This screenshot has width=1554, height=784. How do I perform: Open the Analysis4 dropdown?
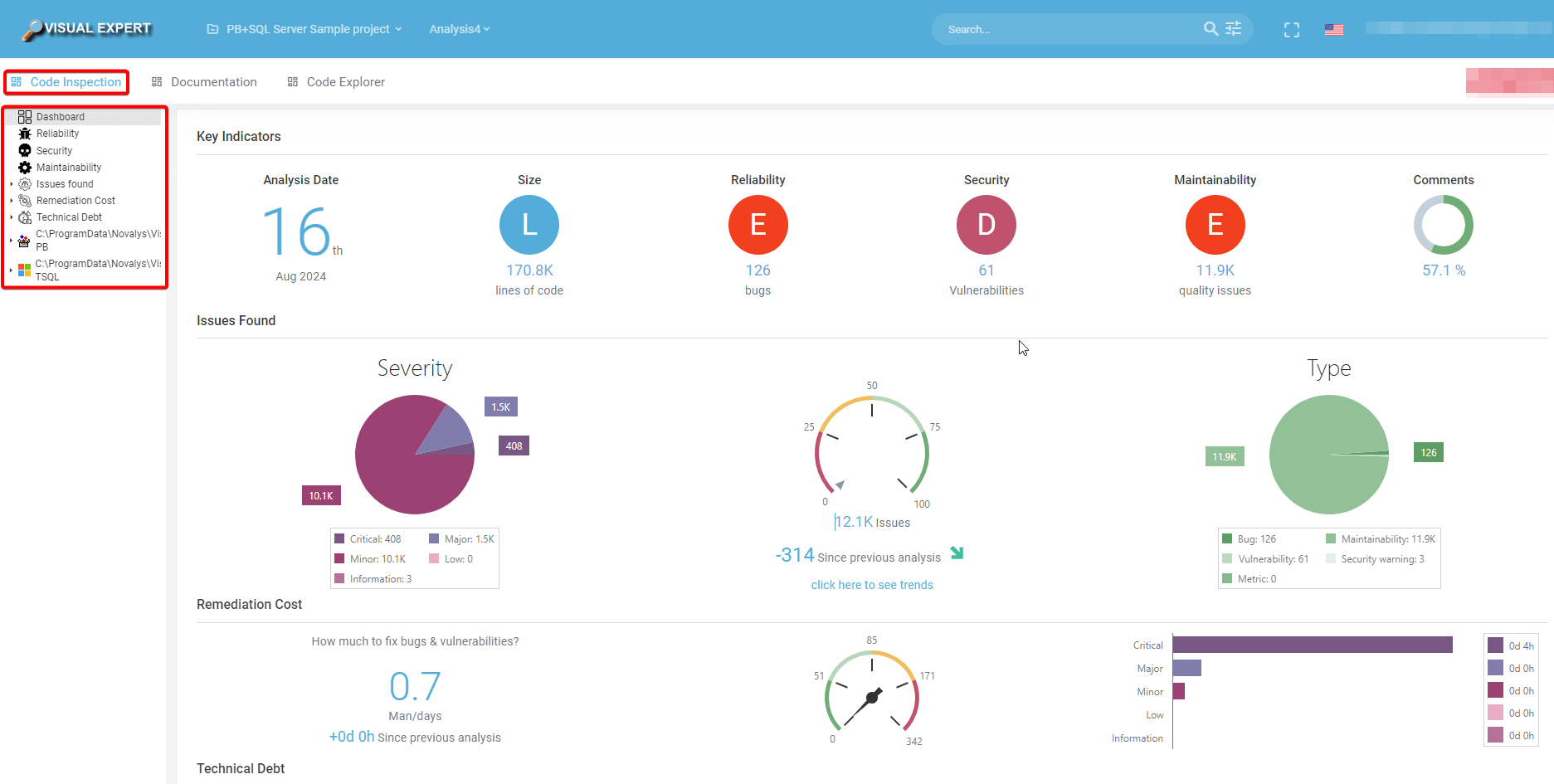[x=459, y=29]
